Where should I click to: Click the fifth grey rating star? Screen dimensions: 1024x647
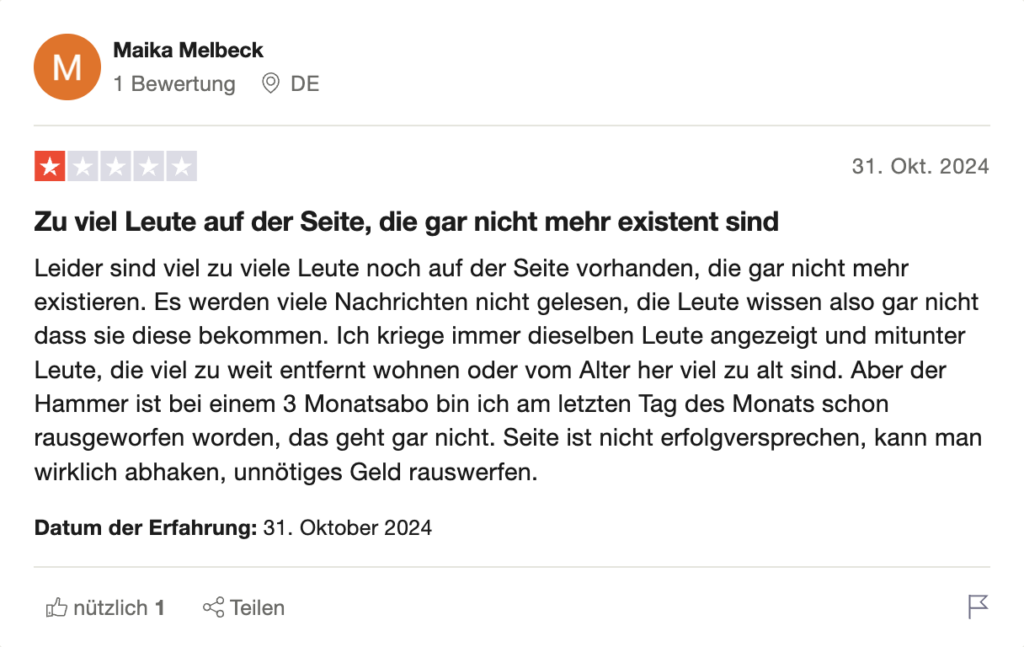pos(182,166)
